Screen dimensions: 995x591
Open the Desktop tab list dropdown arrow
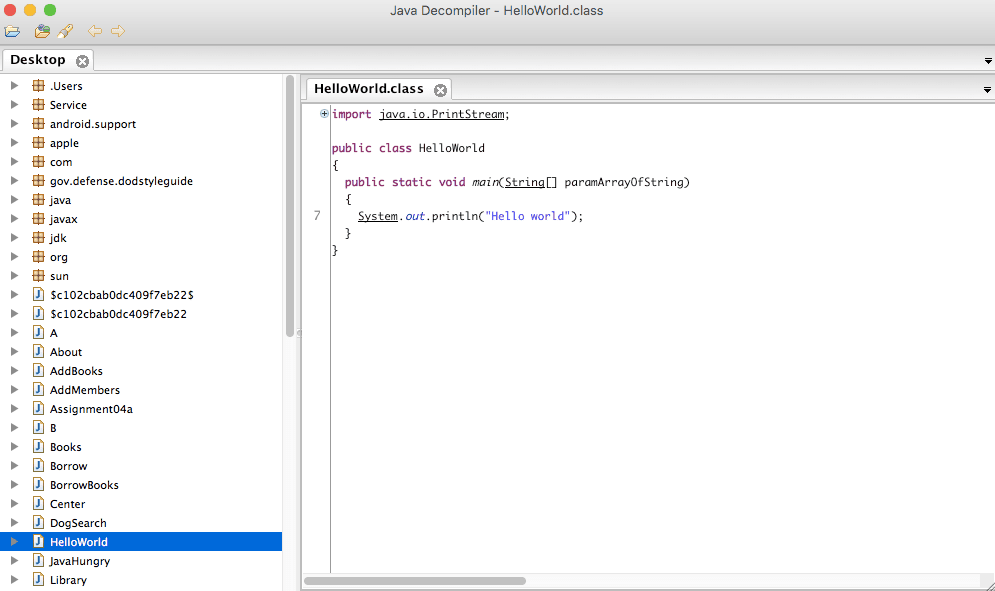click(988, 61)
